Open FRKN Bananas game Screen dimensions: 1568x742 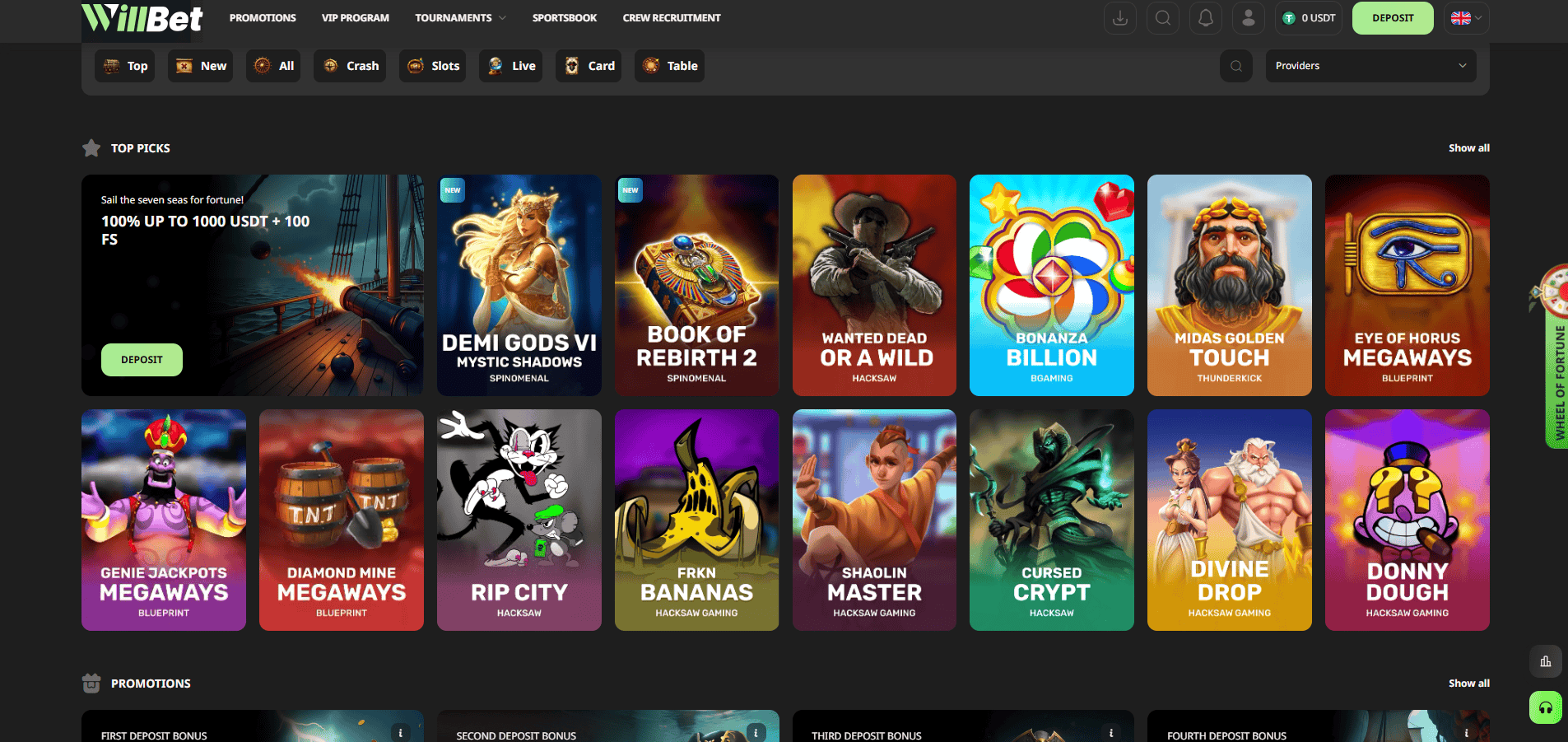[x=696, y=520]
